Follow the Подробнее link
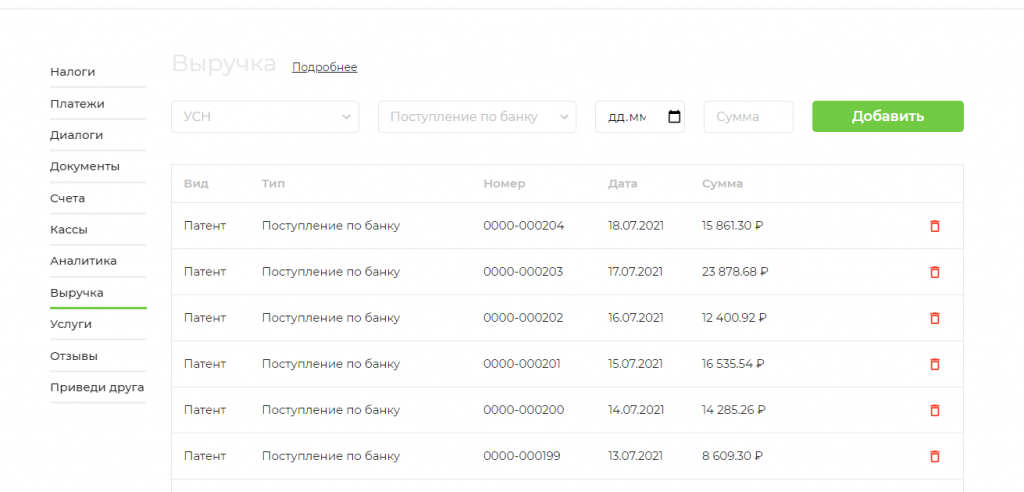 point(325,67)
